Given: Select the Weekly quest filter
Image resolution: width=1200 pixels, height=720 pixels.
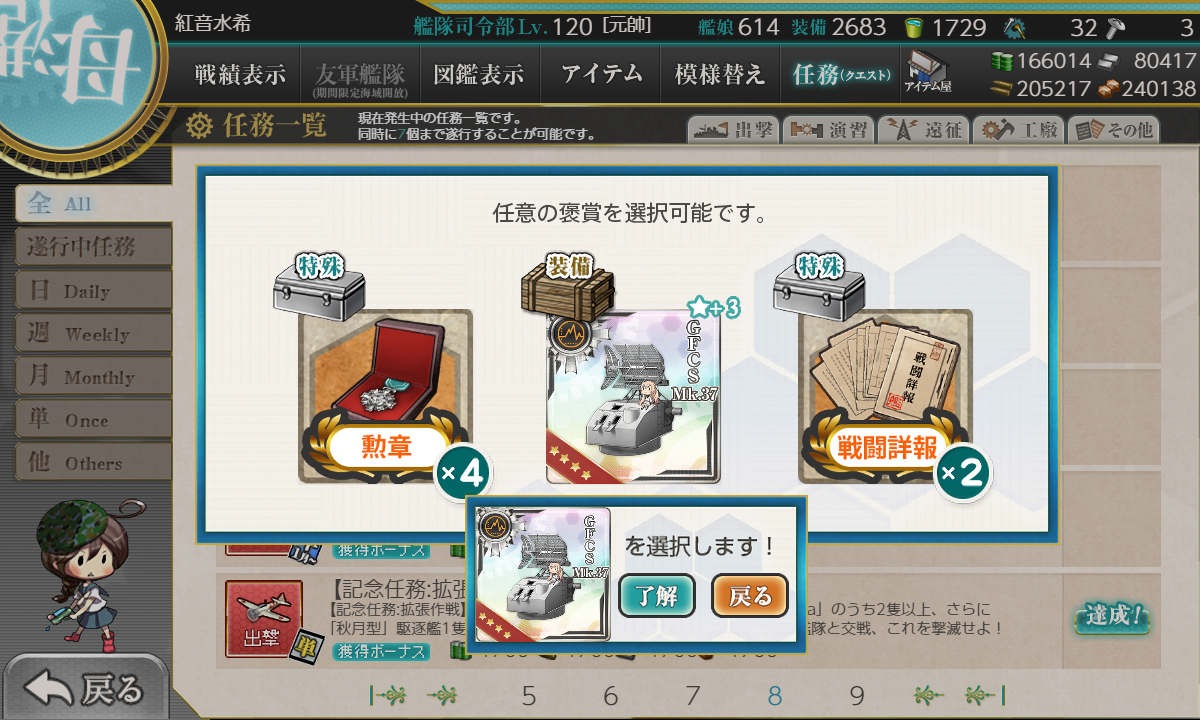Looking at the screenshot, I should tap(93, 334).
